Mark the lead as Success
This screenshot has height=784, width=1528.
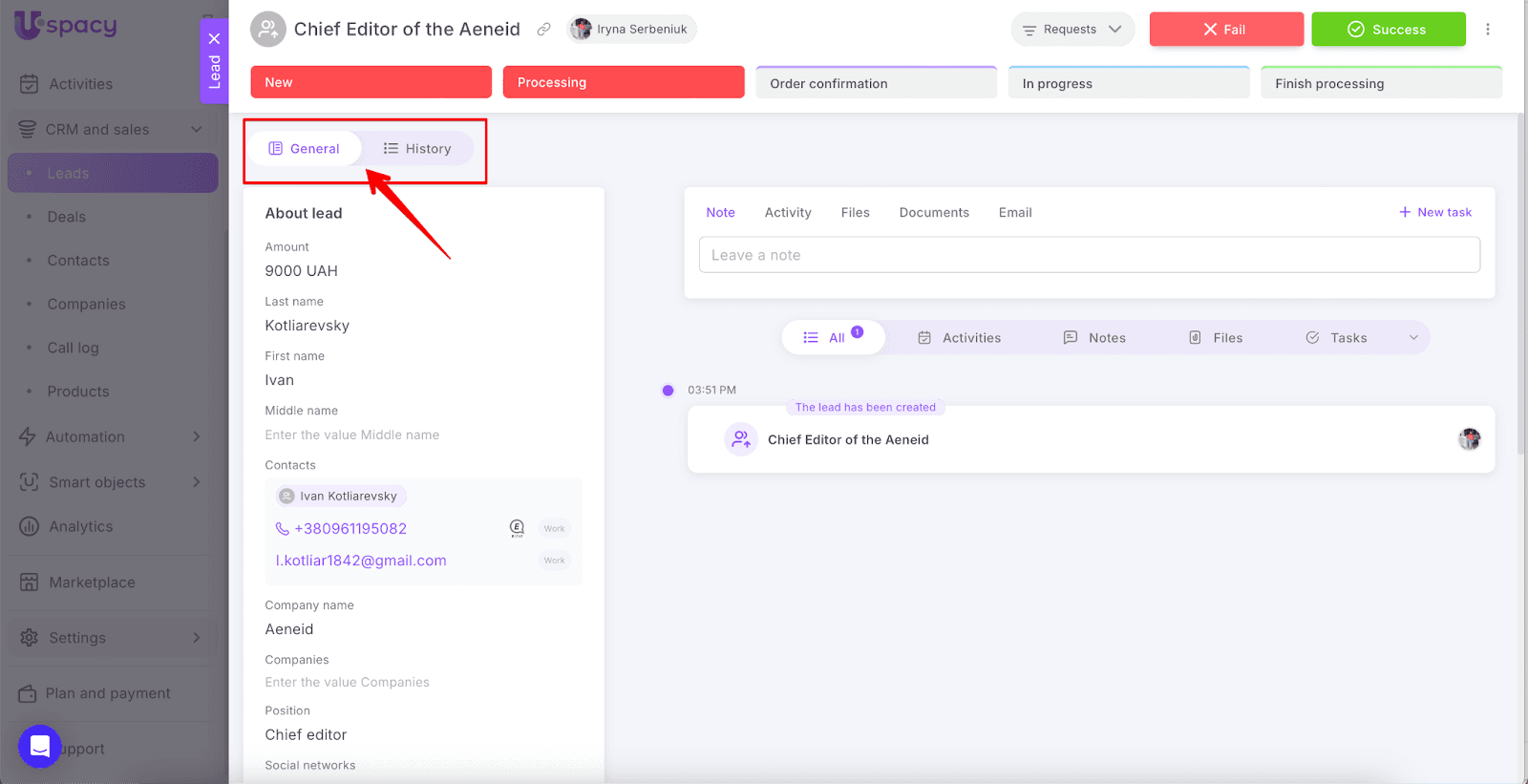click(x=1388, y=30)
